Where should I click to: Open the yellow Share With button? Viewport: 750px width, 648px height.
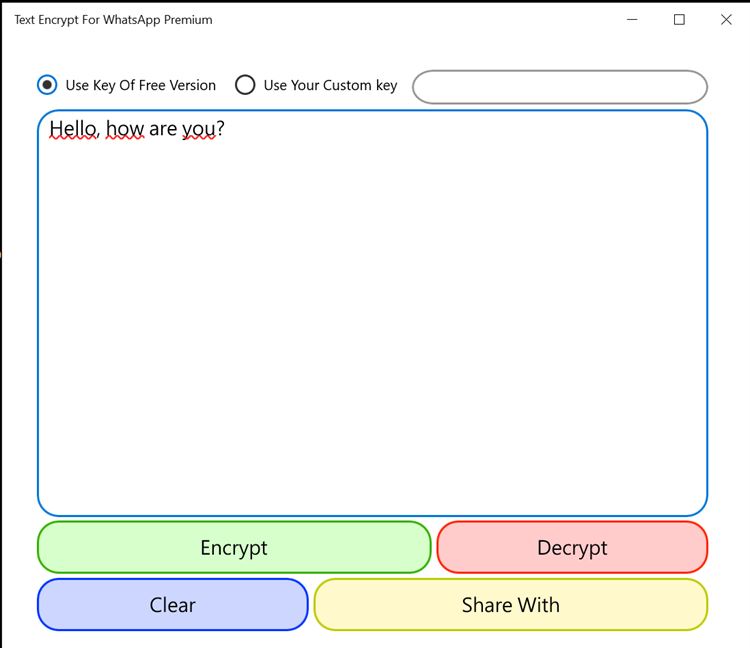click(510, 605)
